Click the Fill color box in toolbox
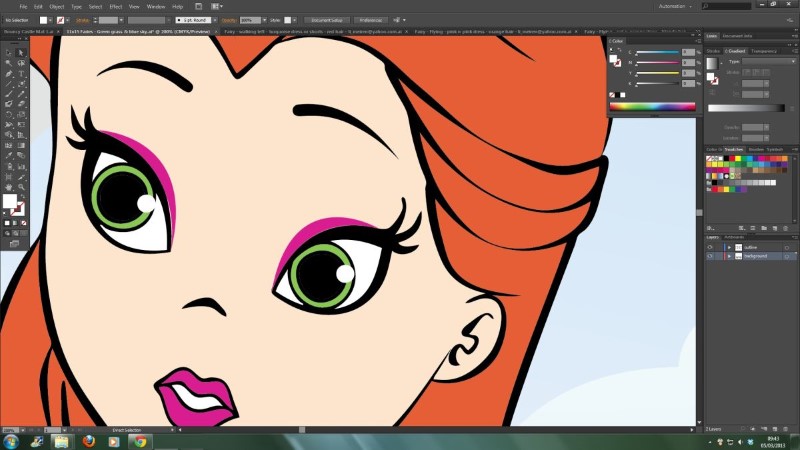Screen dimensions: 800x450 [x=10, y=201]
